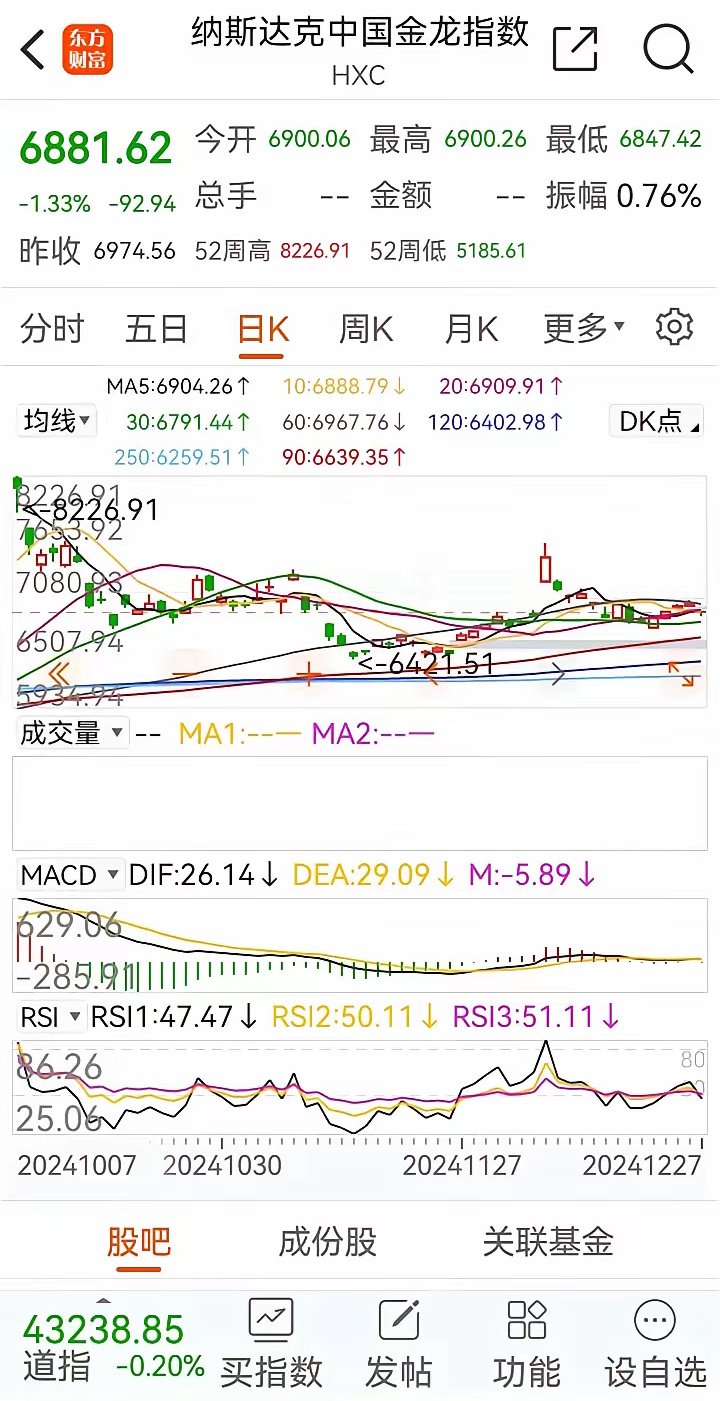Open the 功能 grid icon

pyautogui.click(x=527, y=1320)
